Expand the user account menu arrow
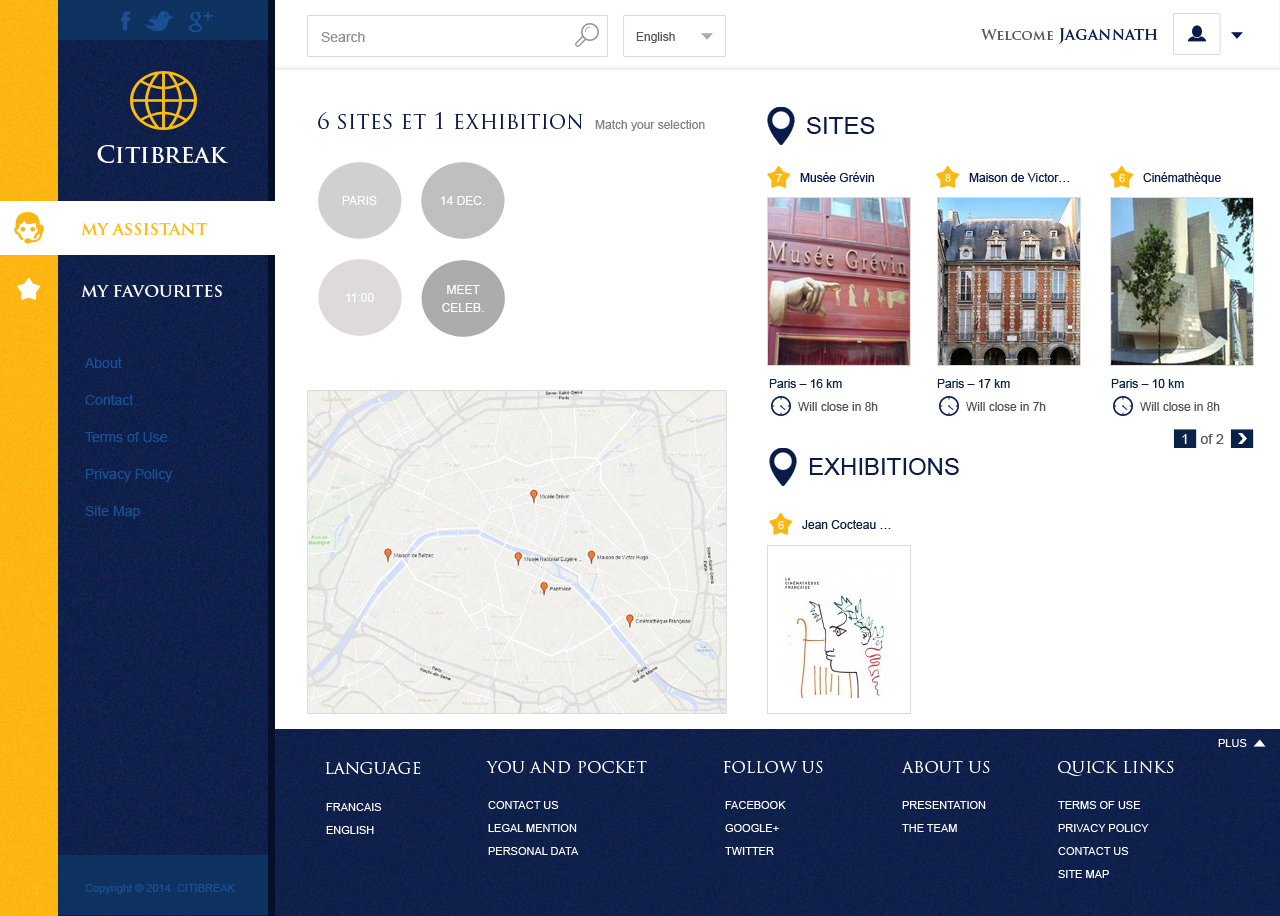The height and width of the screenshot is (916, 1280). [1237, 35]
